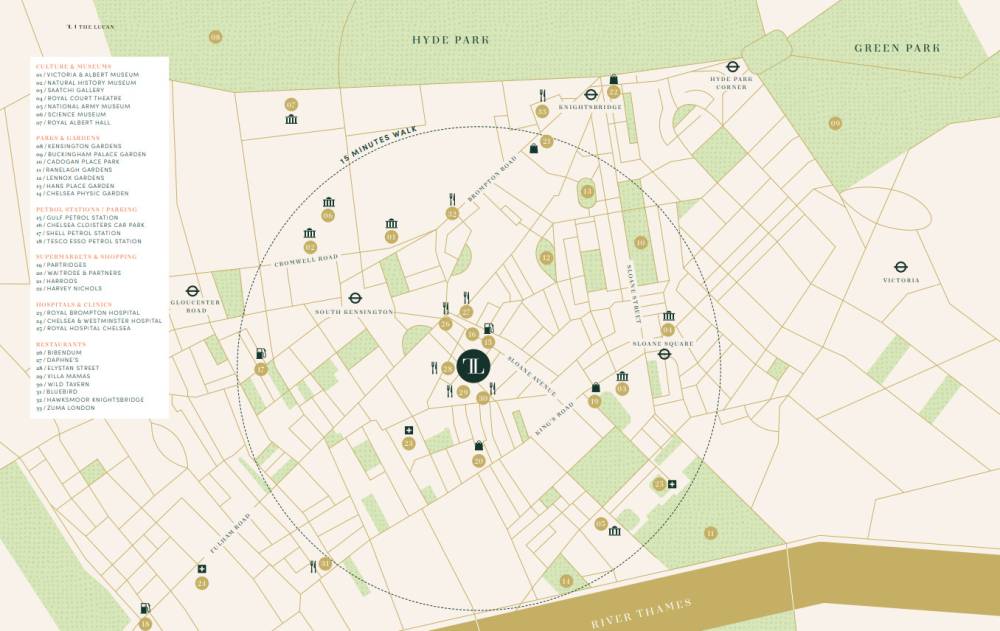This screenshot has width=1000, height=631.
Task: Select the Zuma restaurant icon above marker 33
Action: tap(543, 96)
